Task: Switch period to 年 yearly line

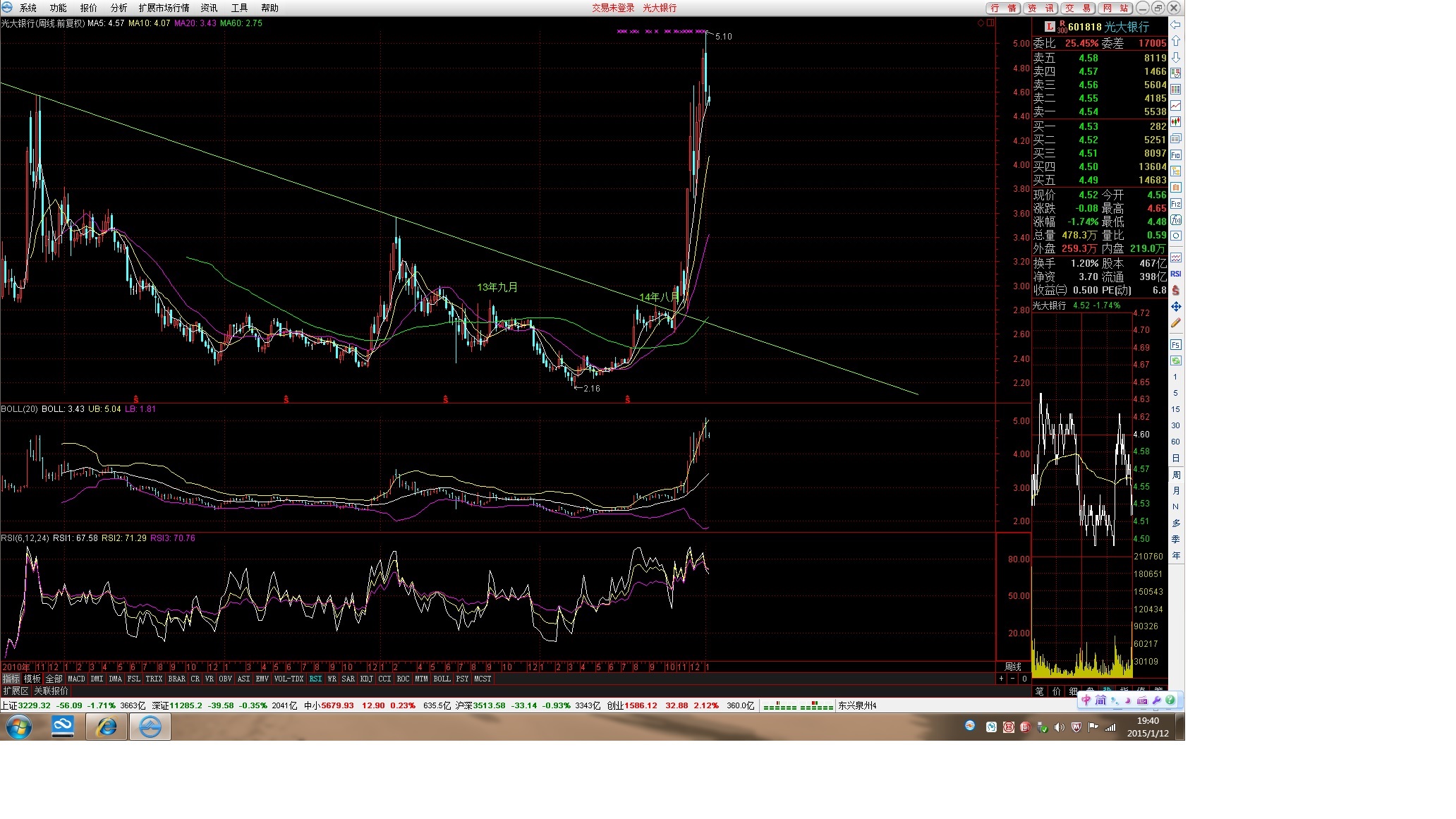Action: [1176, 556]
